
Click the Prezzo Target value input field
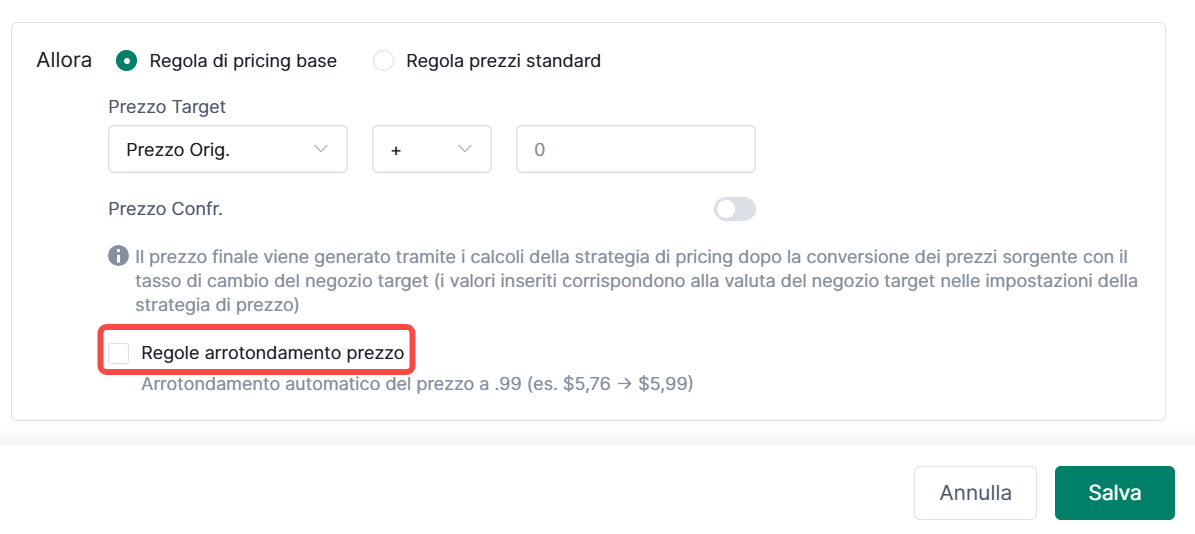pyautogui.click(x=635, y=149)
